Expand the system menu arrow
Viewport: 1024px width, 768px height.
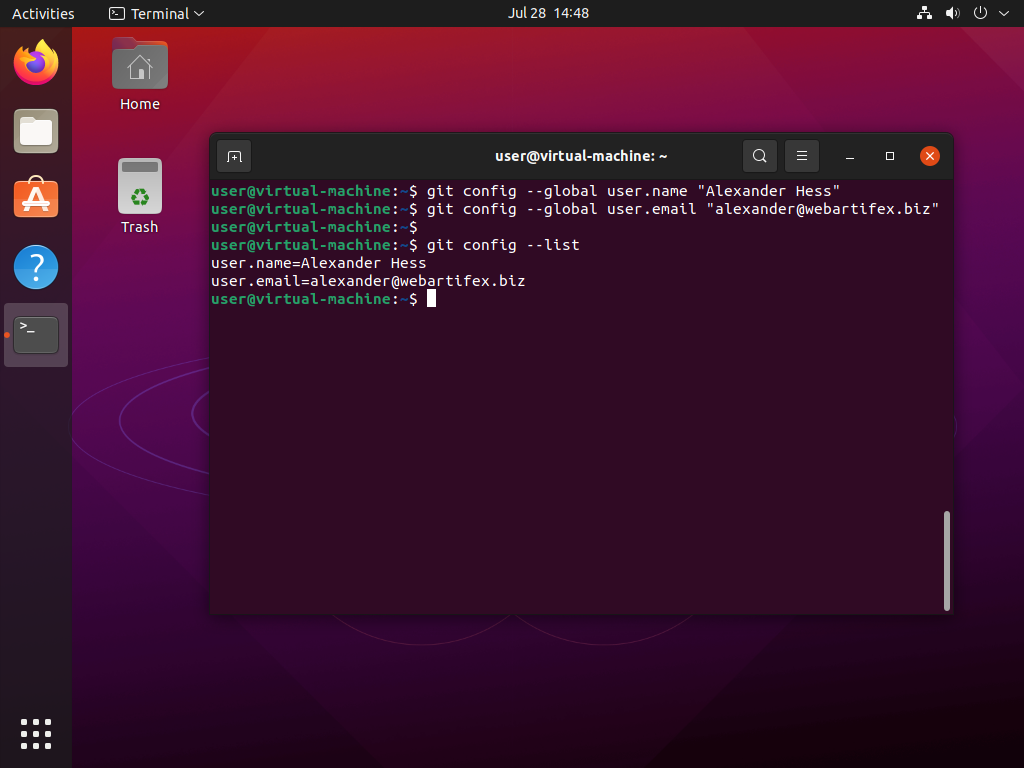[1003, 14]
